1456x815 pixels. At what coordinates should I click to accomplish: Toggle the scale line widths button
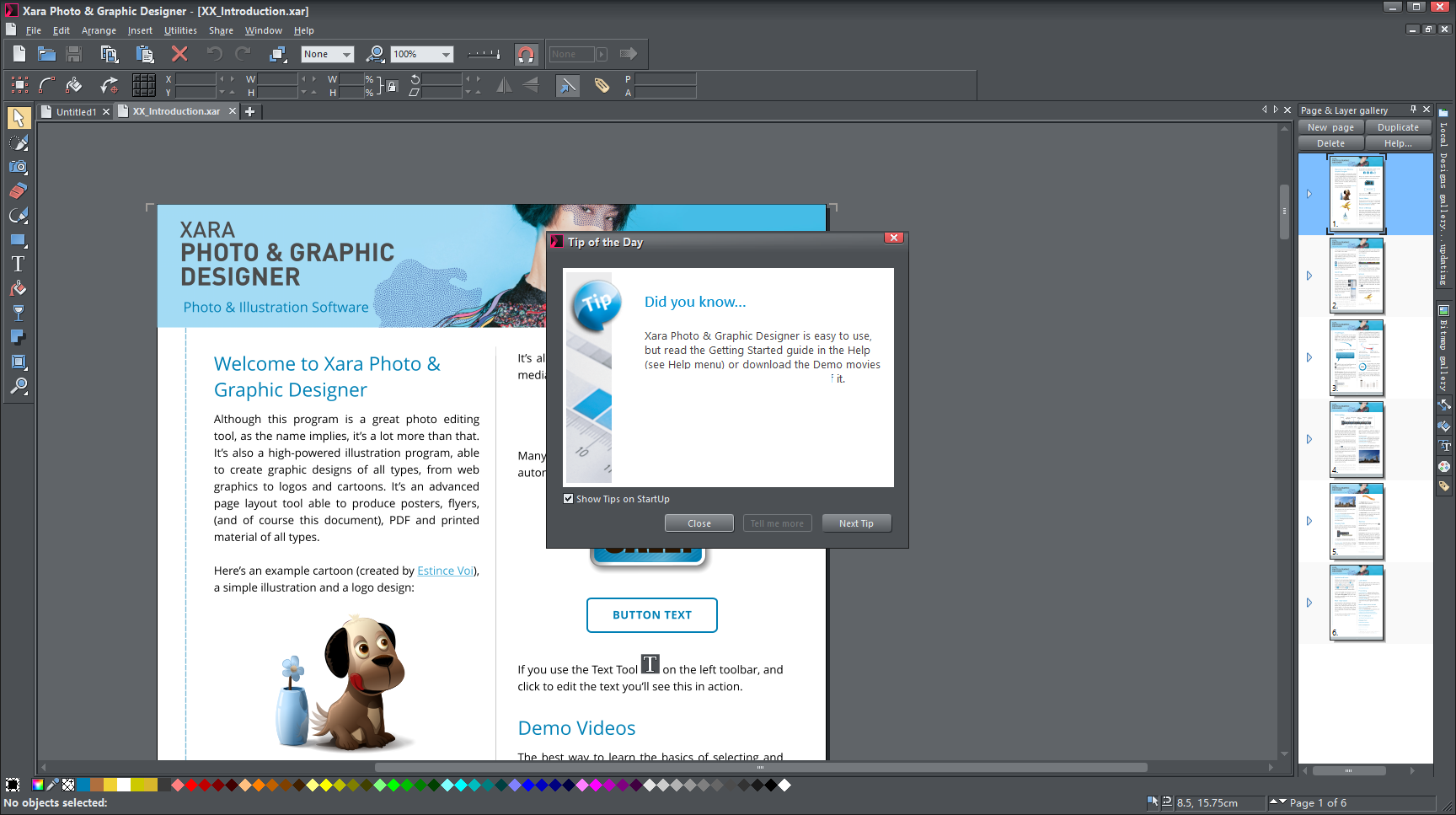pyautogui.click(x=568, y=85)
